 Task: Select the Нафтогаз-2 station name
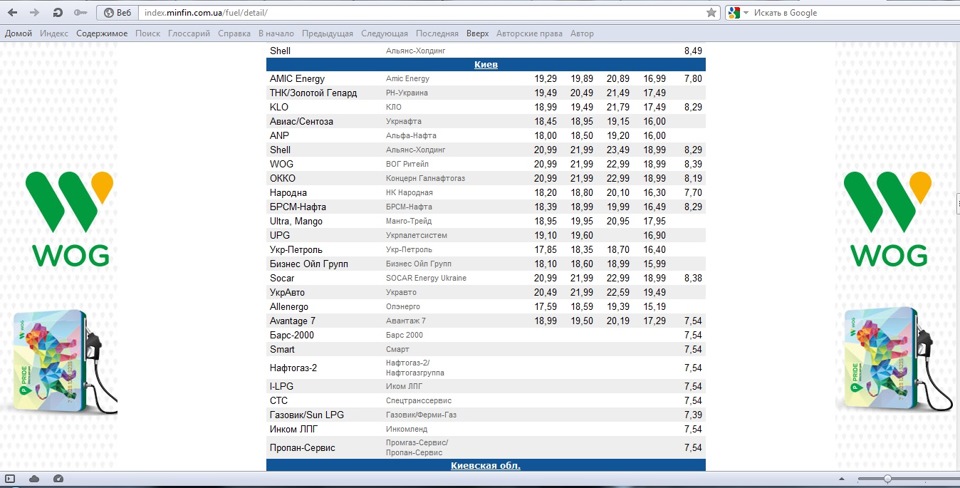point(293,368)
